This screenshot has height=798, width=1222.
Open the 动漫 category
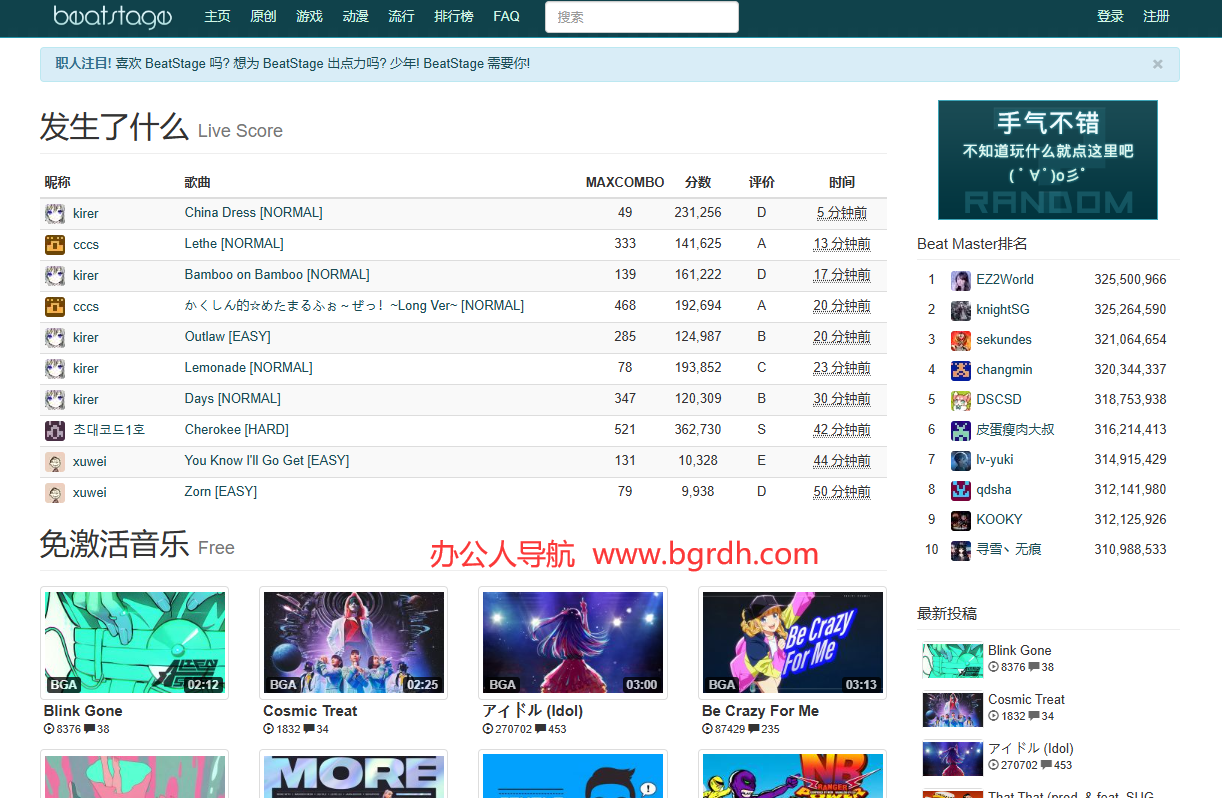click(x=355, y=17)
